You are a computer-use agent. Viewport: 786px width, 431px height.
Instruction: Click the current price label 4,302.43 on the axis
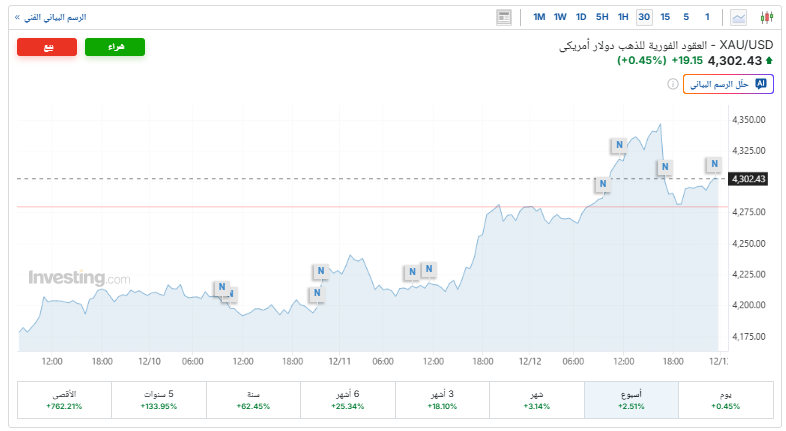[x=748, y=179]
